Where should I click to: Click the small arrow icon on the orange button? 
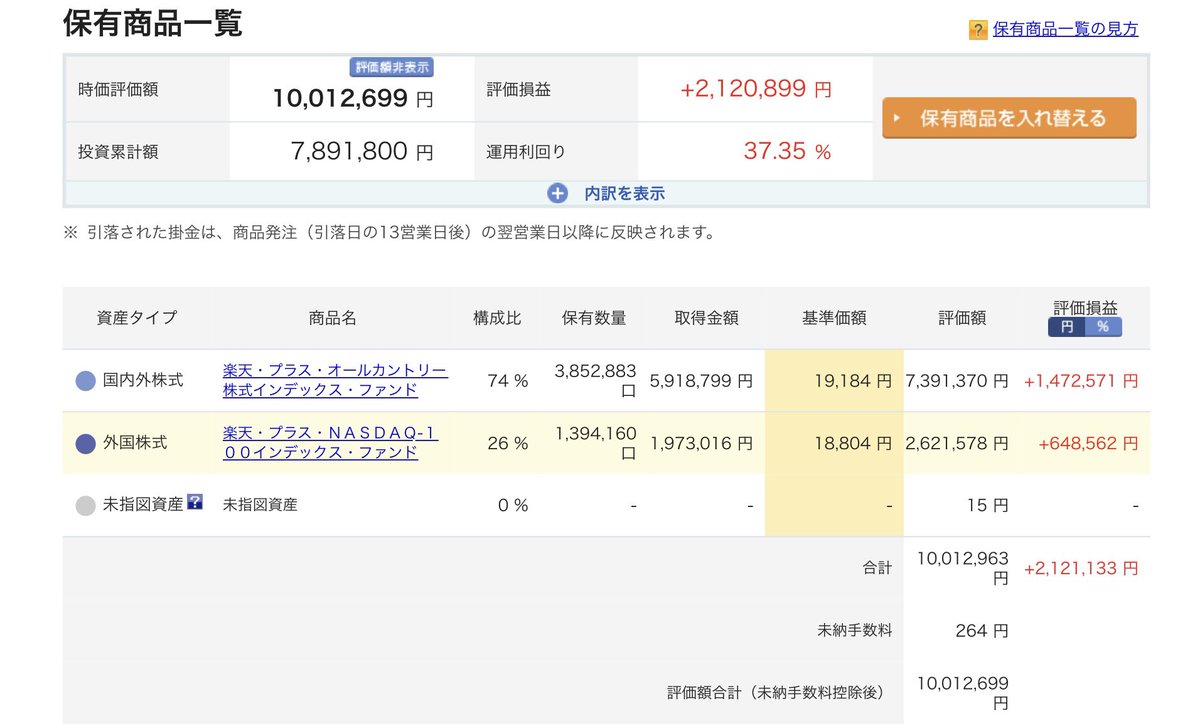(898, 118)
